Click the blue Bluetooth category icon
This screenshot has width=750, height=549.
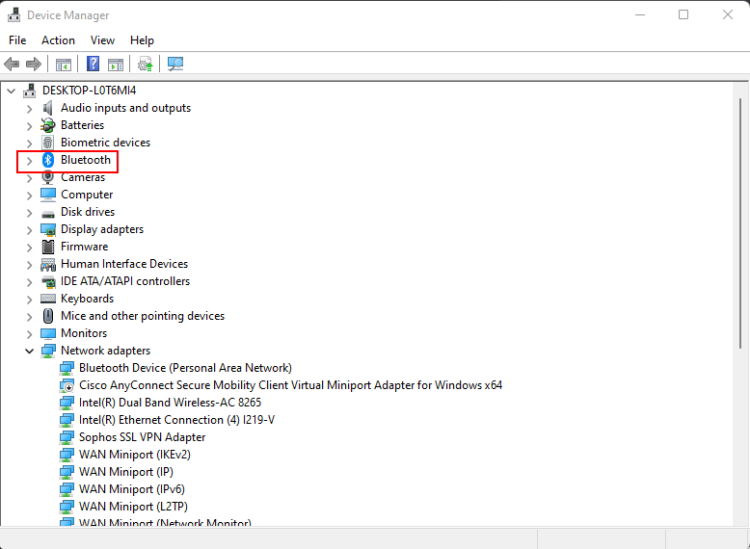coord(48,160)
